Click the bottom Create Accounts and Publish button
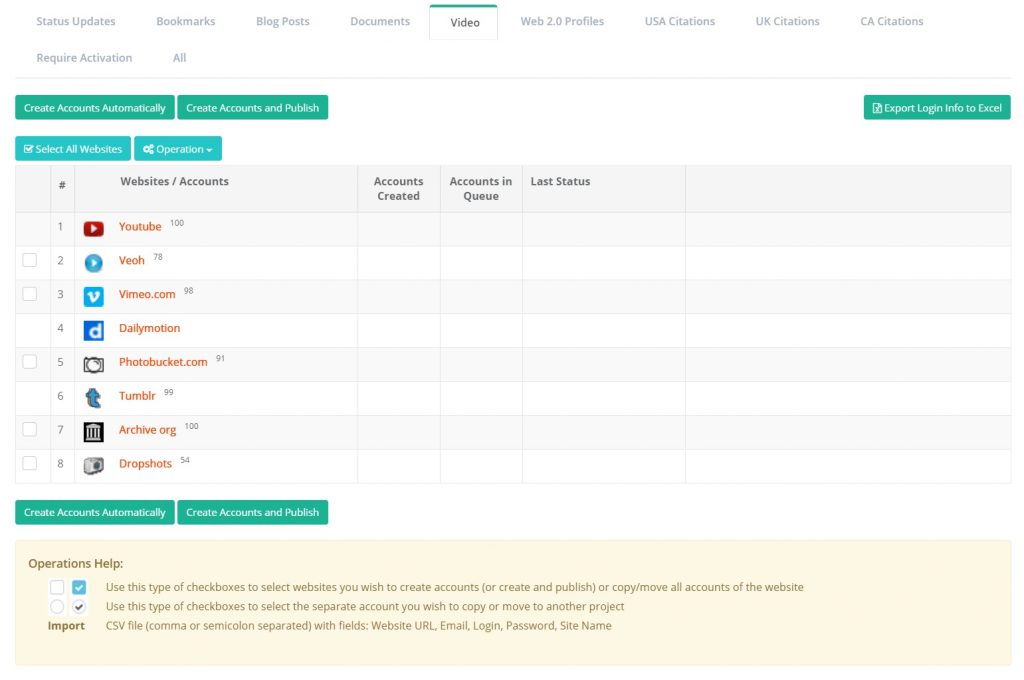Screen dimensions: 1024x680 click(252, 512)
